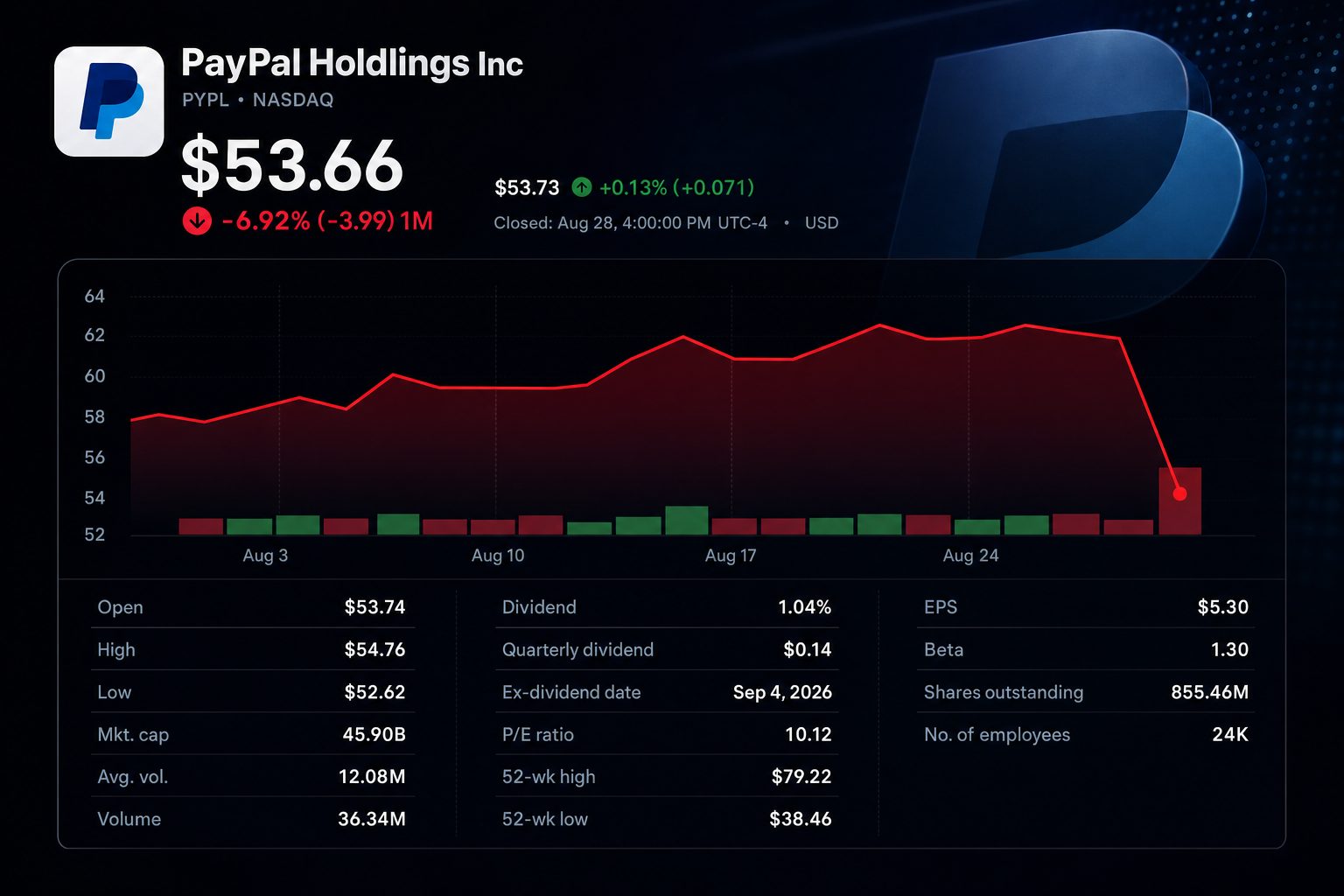
Task: Select the +0.13% (+0.071) change text
Action: point(676,187)
